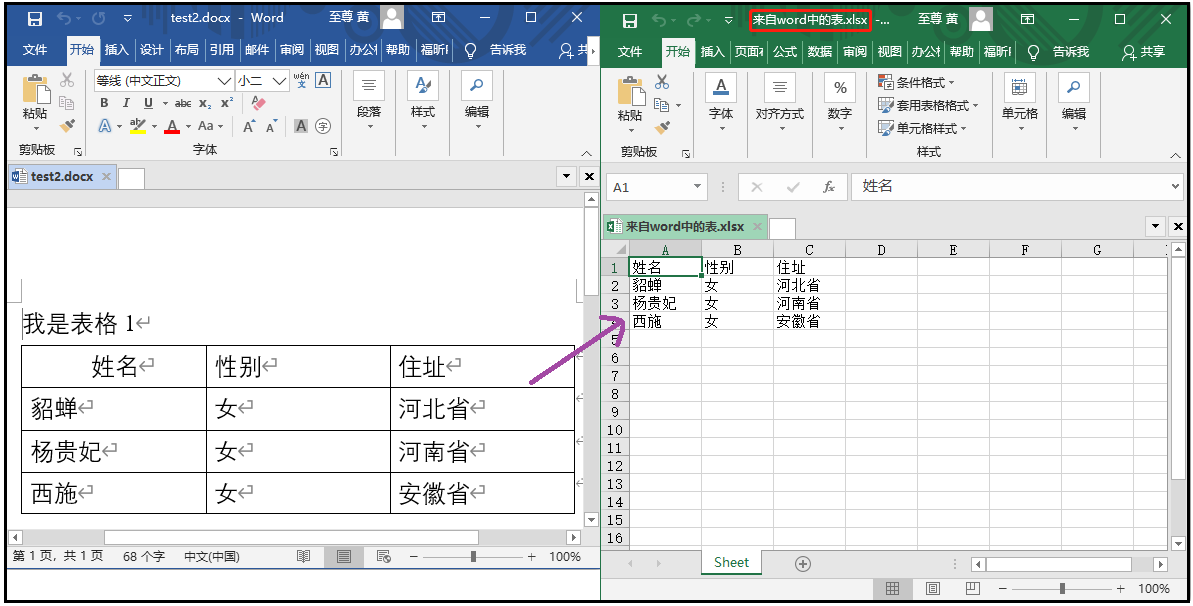This screenshot has height=606, width=1193.
Task: Open 单元格样式 cell styles menu
Action: pyautogui.click(x=922, y=128)
